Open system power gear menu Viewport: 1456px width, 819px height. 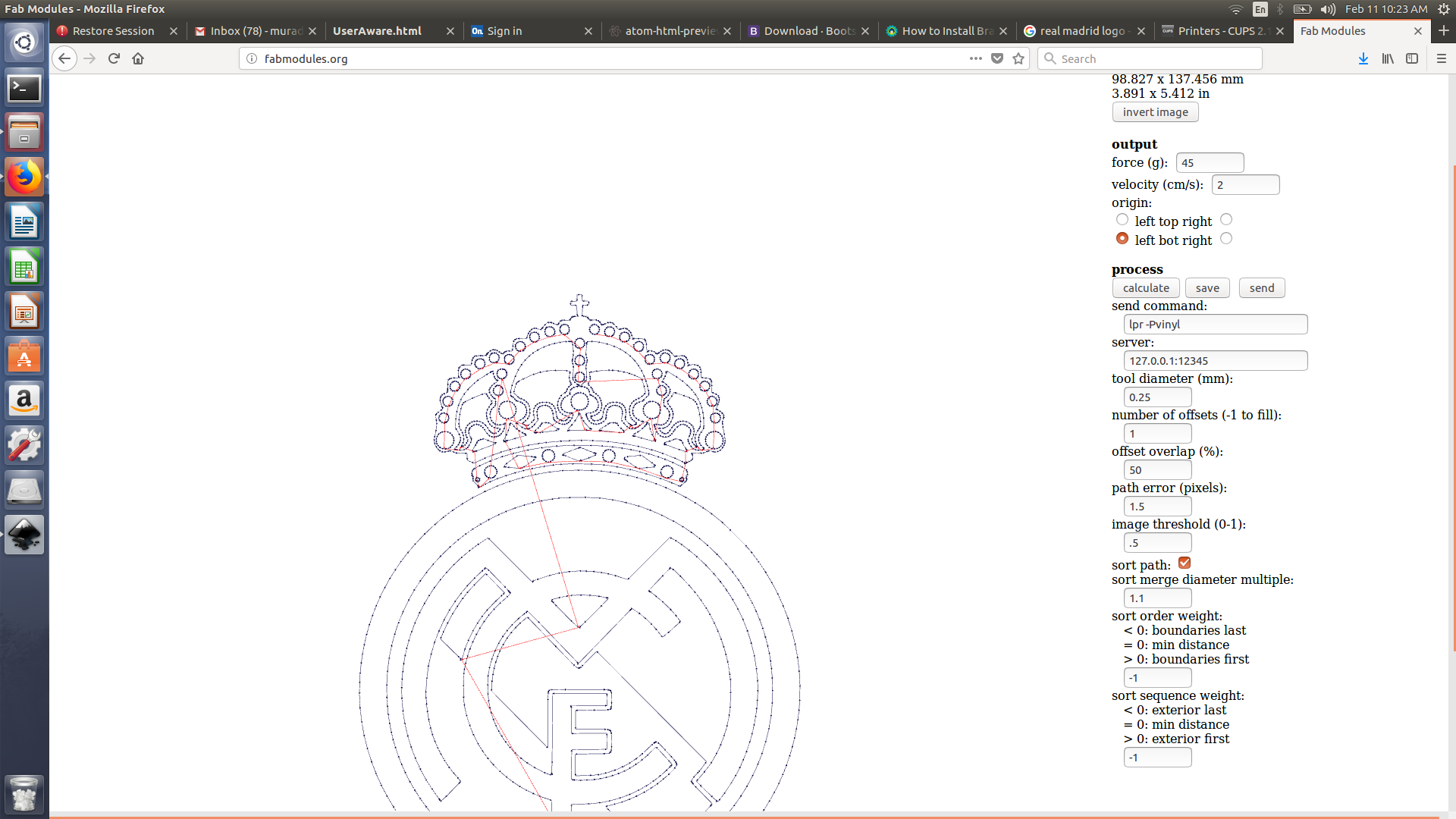click(1443, 9)
